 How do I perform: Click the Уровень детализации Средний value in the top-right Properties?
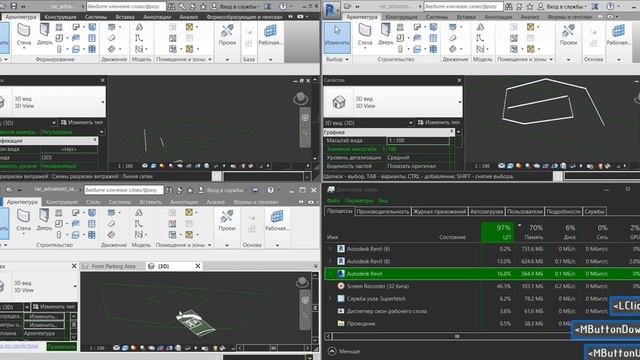[418, 158]
